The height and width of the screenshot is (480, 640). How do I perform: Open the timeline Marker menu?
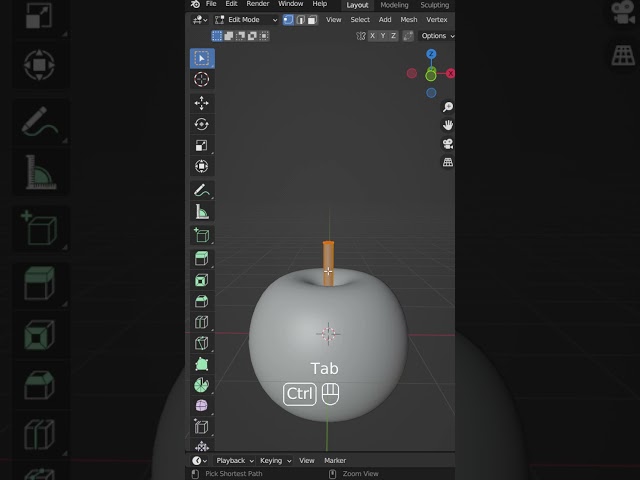pos(335,460)
